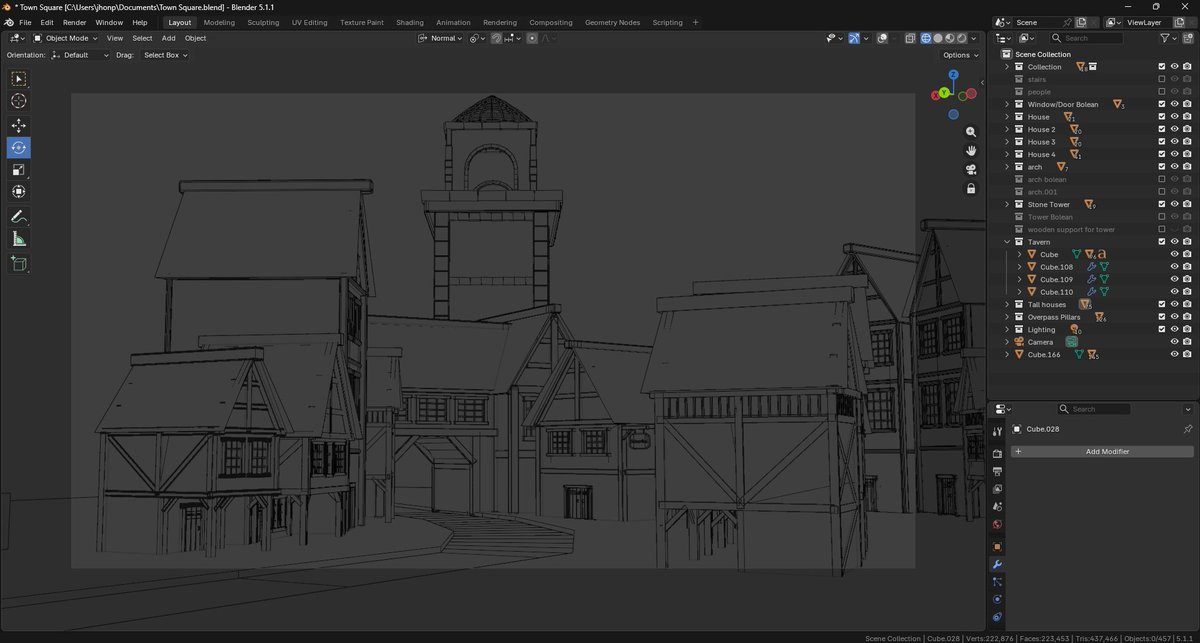Switch viewport shading to Rendered
The width and height of the screenshot is (1200, 643).
962,38
